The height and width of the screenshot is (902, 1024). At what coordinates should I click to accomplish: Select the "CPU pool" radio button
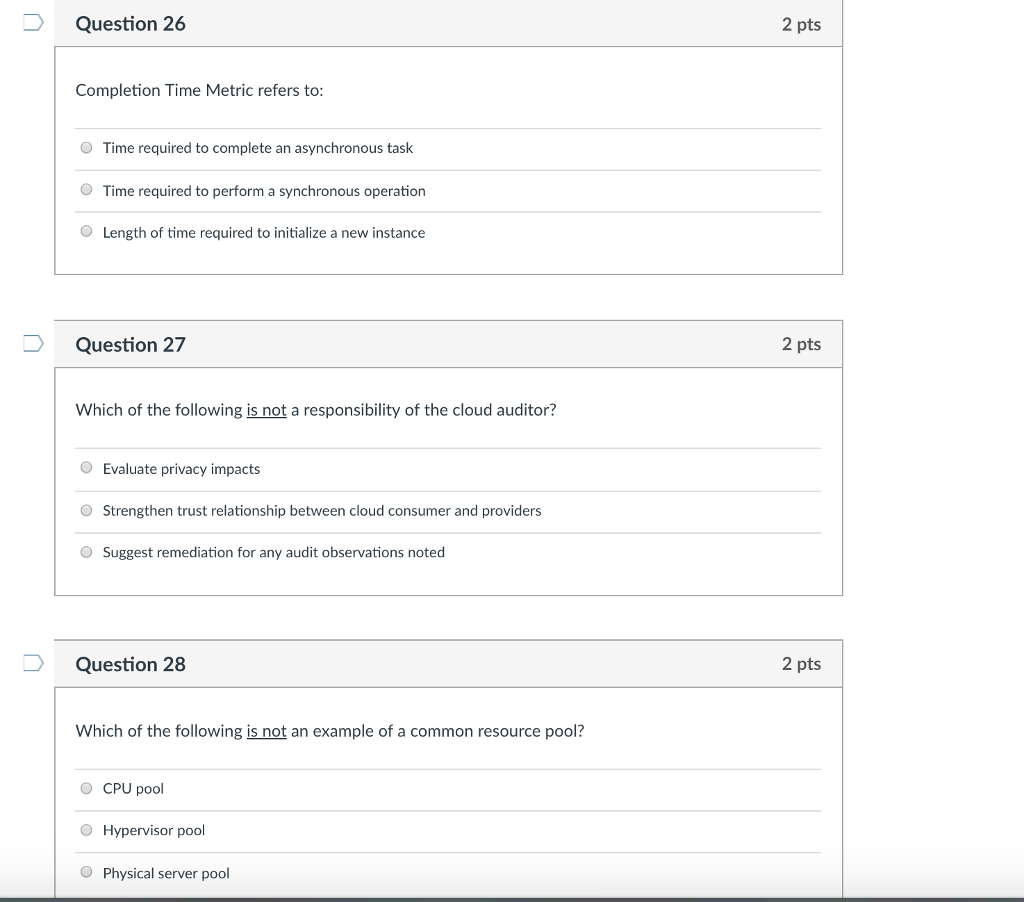click(x=87, y=788)
